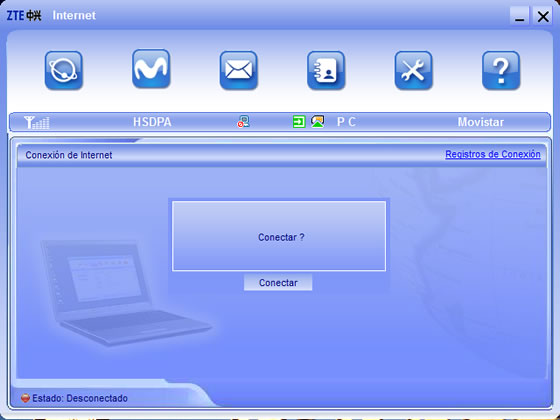Screen dimensions: 560x420
Task: Click the red disconnected status indicator icon
Action: [25, 398]
